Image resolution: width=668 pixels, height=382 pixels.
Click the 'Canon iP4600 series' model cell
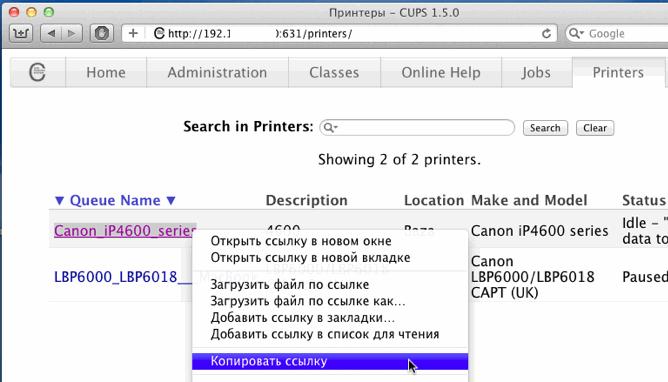(x=539, y=231)
